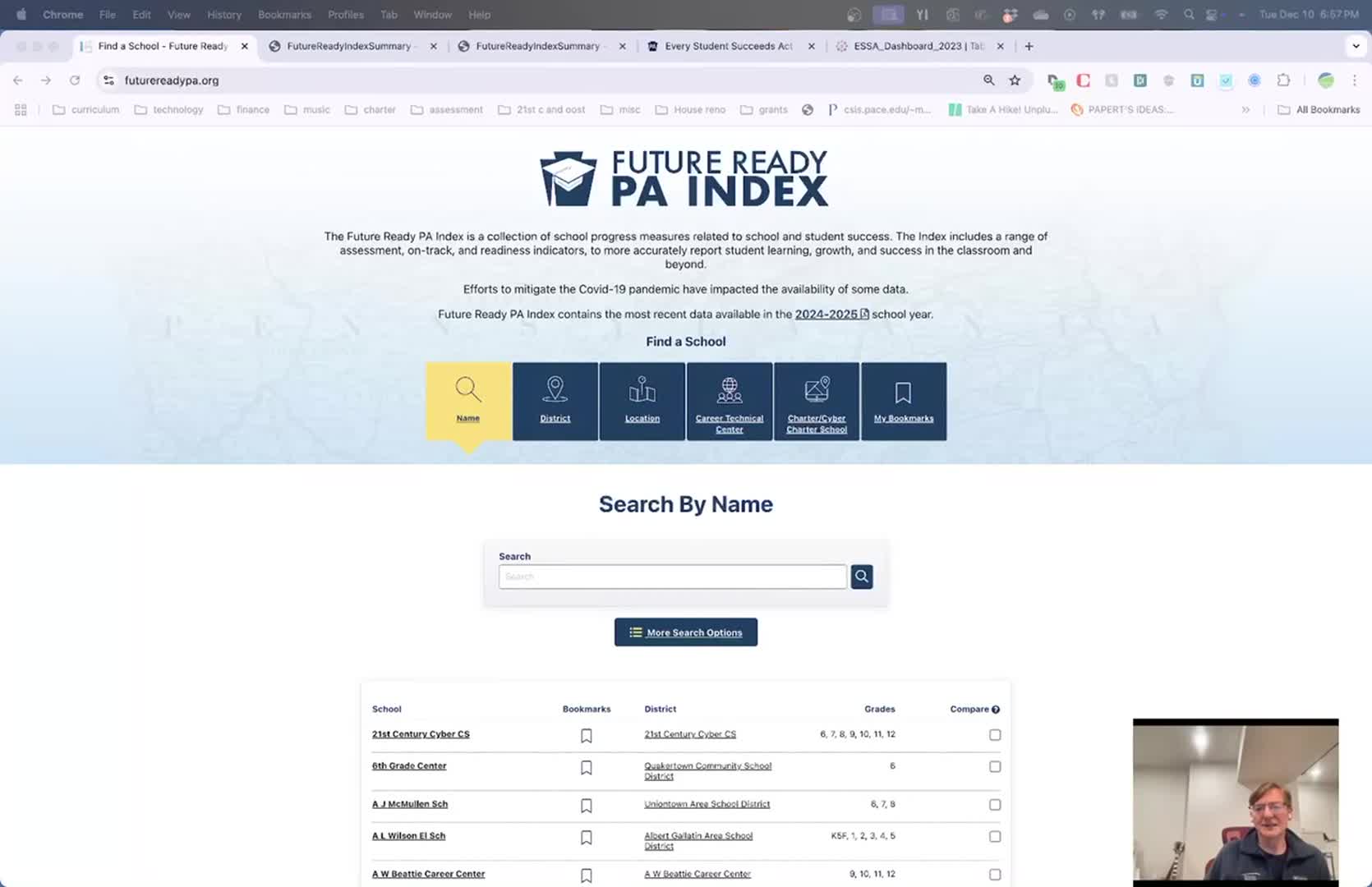Viewport: 1372px width, 887px height.
Task: Select the Name search icon tile
Action: pos(468,401)
